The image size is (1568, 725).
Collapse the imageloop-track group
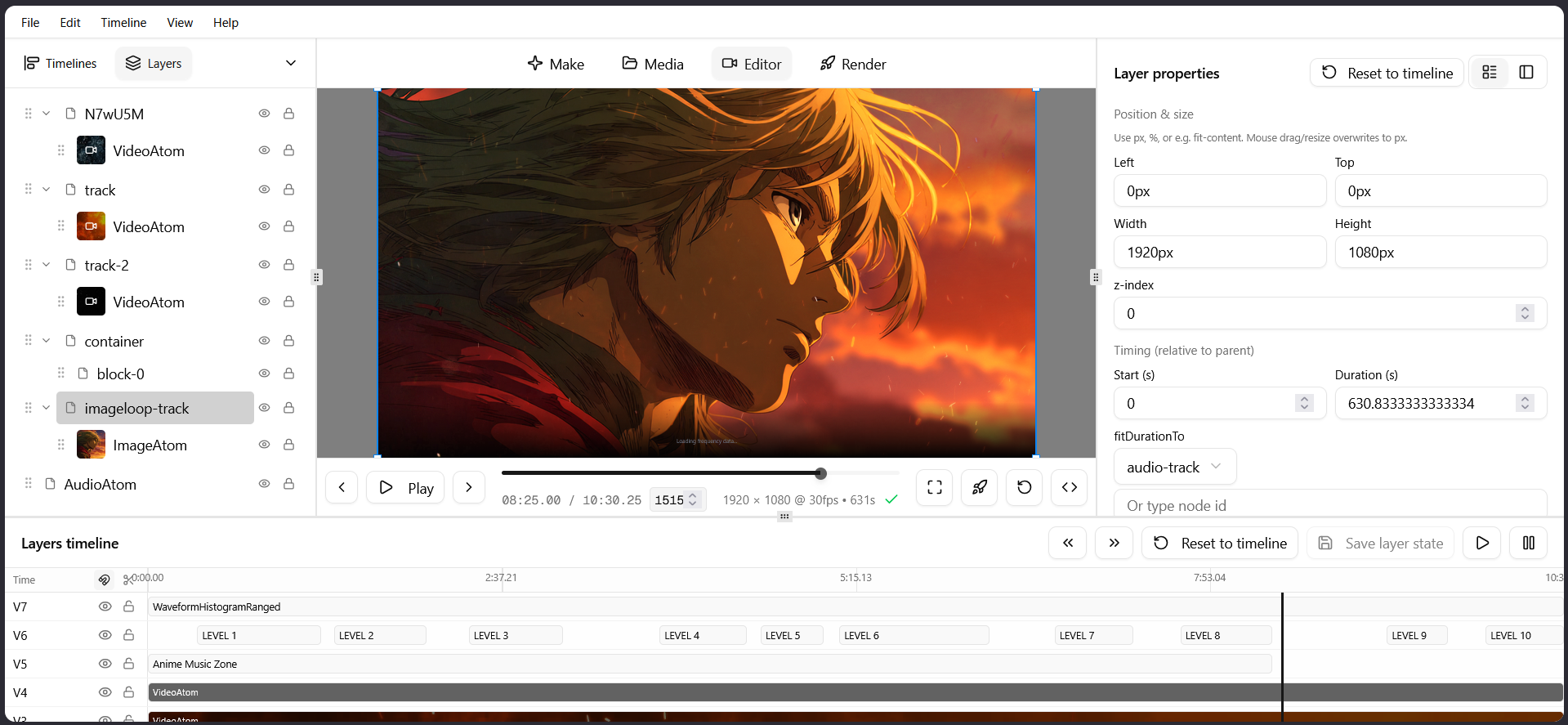47,408
